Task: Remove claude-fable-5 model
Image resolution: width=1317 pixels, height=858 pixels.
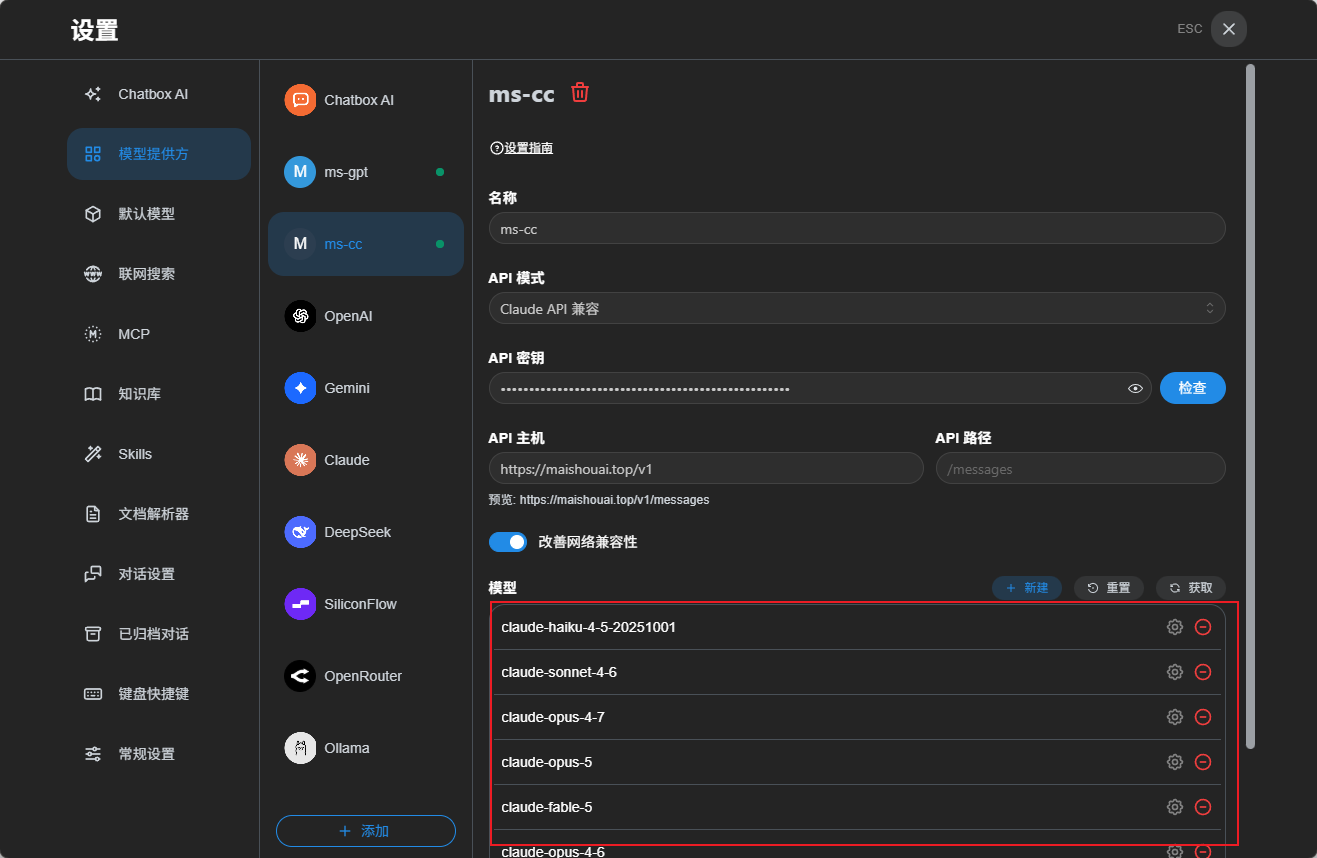Action: pos(1204,807)
